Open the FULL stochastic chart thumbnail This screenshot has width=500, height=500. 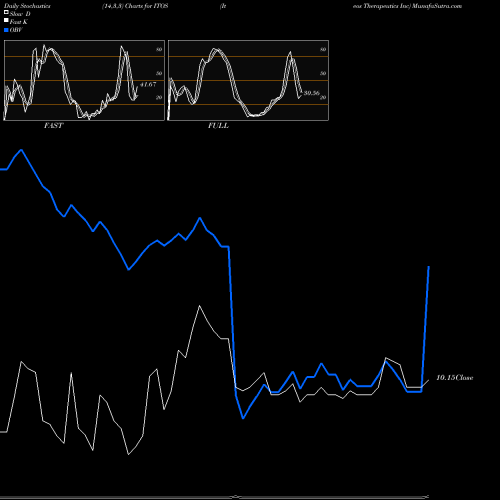point(248,80)
